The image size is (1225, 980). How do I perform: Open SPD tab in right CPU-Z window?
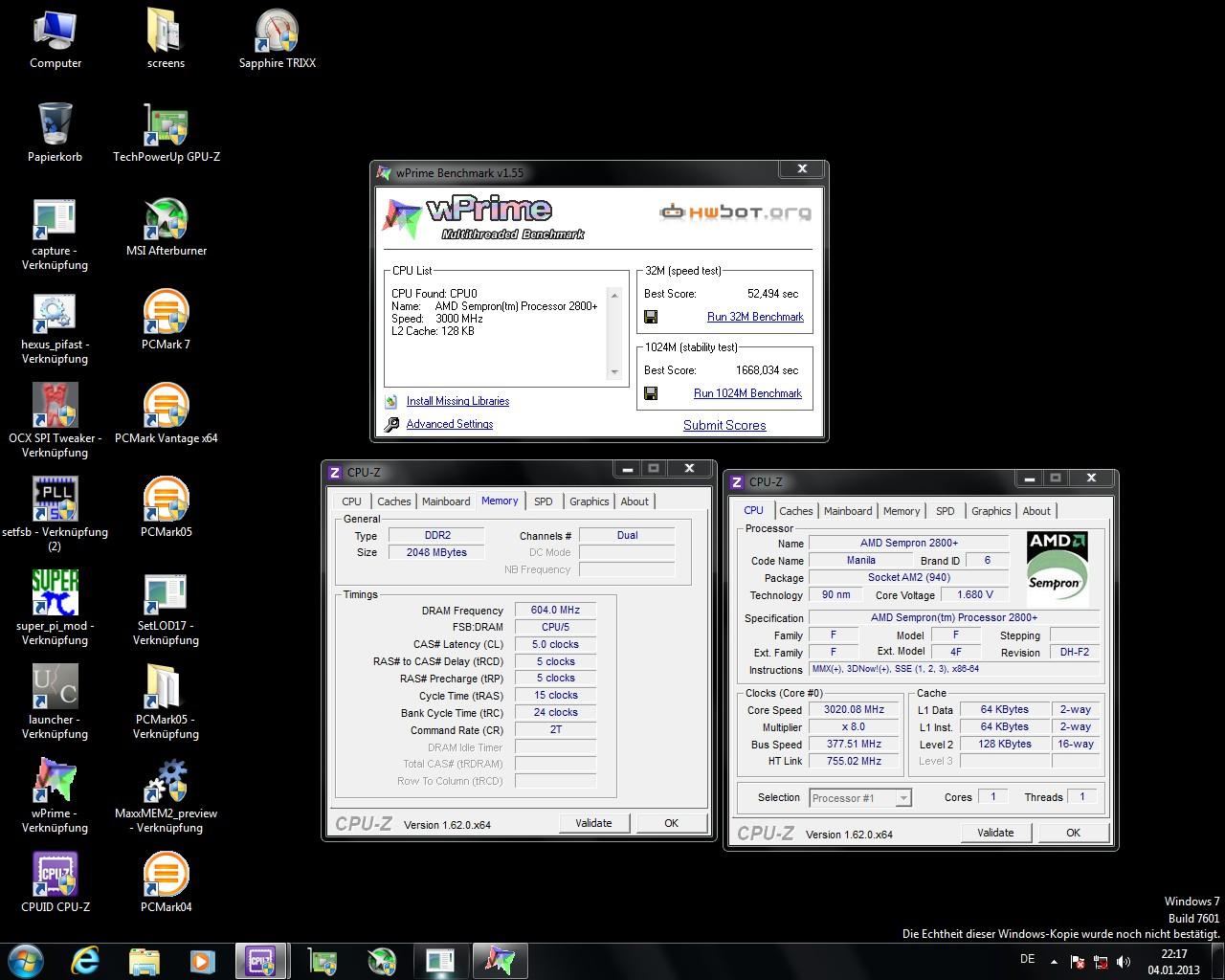946,511
